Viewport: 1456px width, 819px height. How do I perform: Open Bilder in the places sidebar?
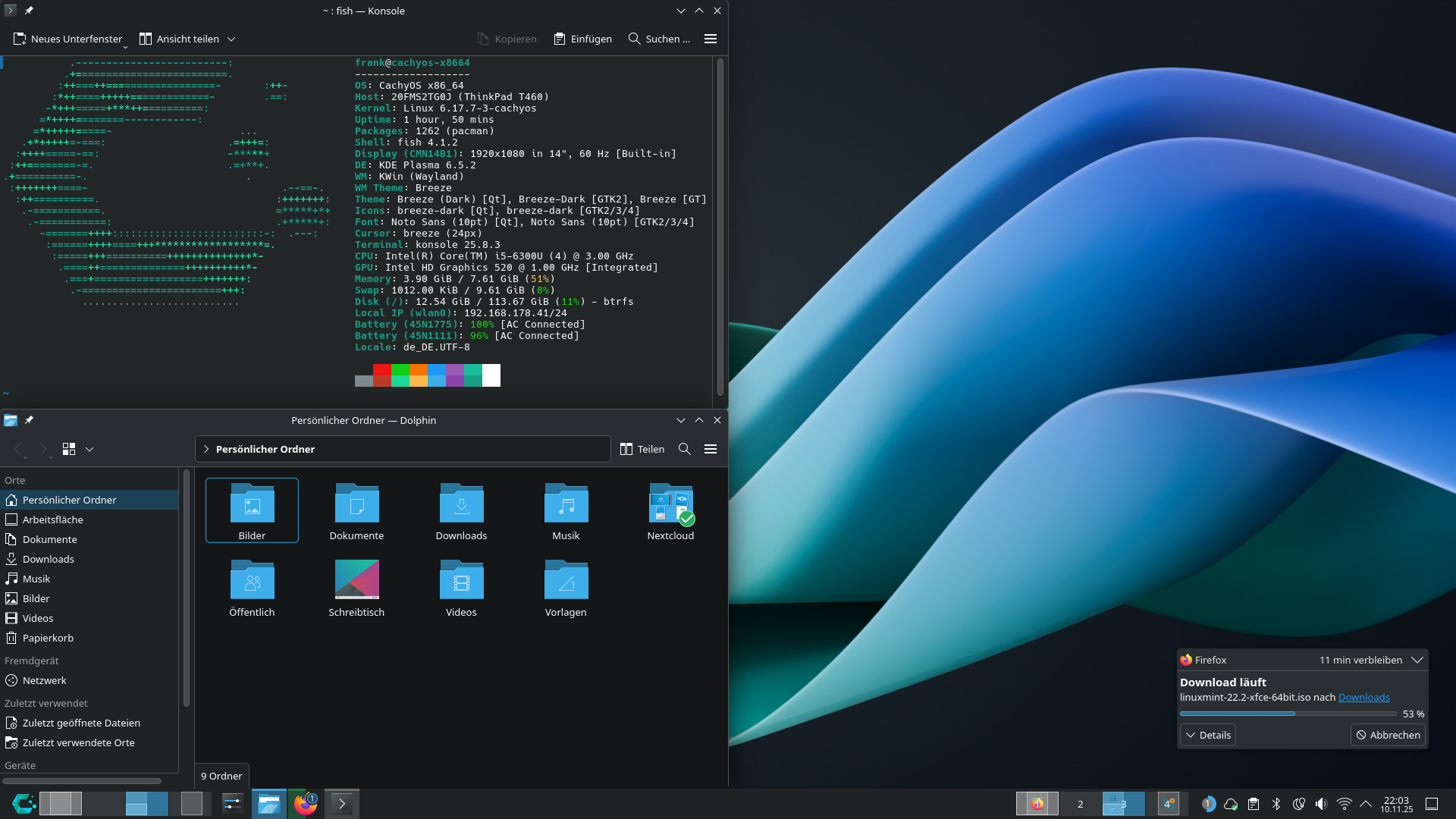(89, 598)
